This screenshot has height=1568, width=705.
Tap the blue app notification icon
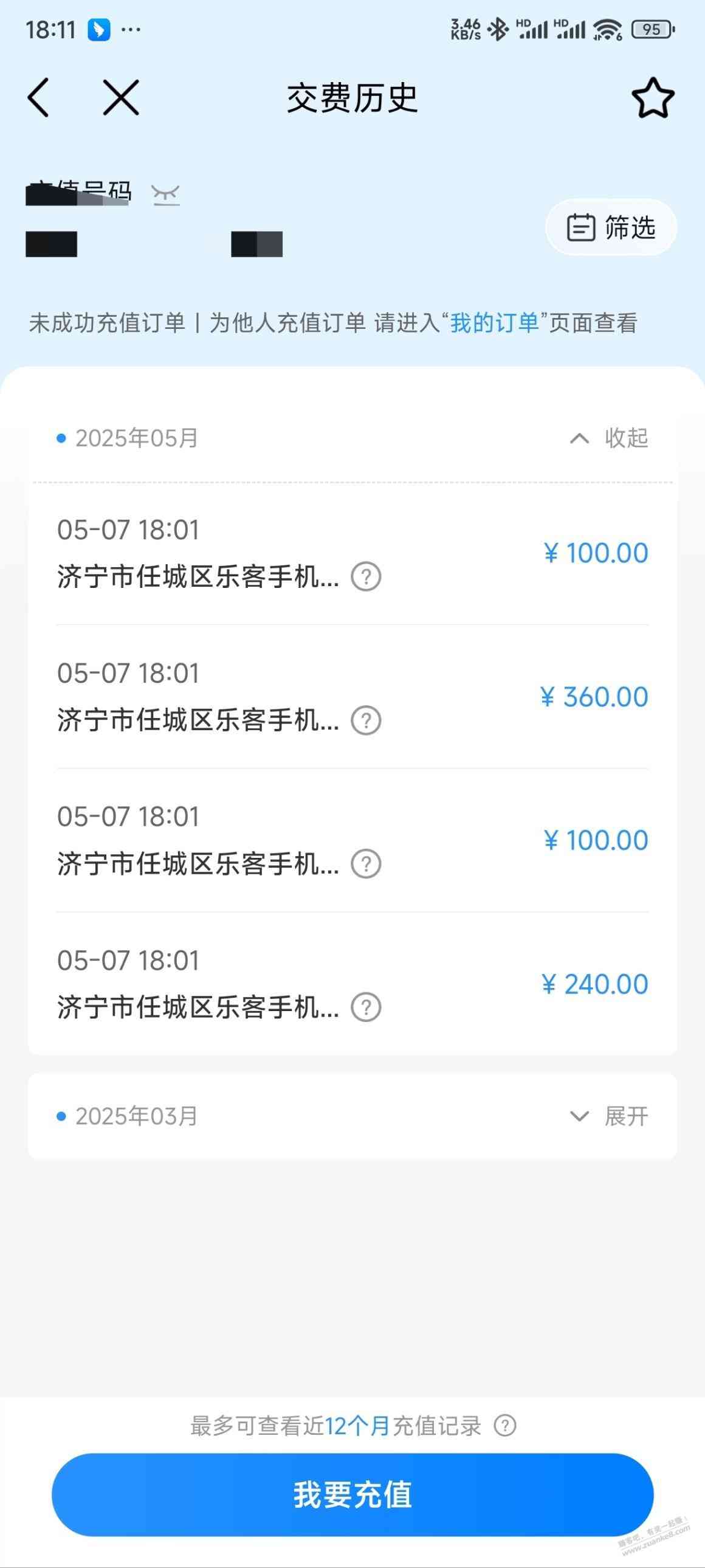coord(99,29)
